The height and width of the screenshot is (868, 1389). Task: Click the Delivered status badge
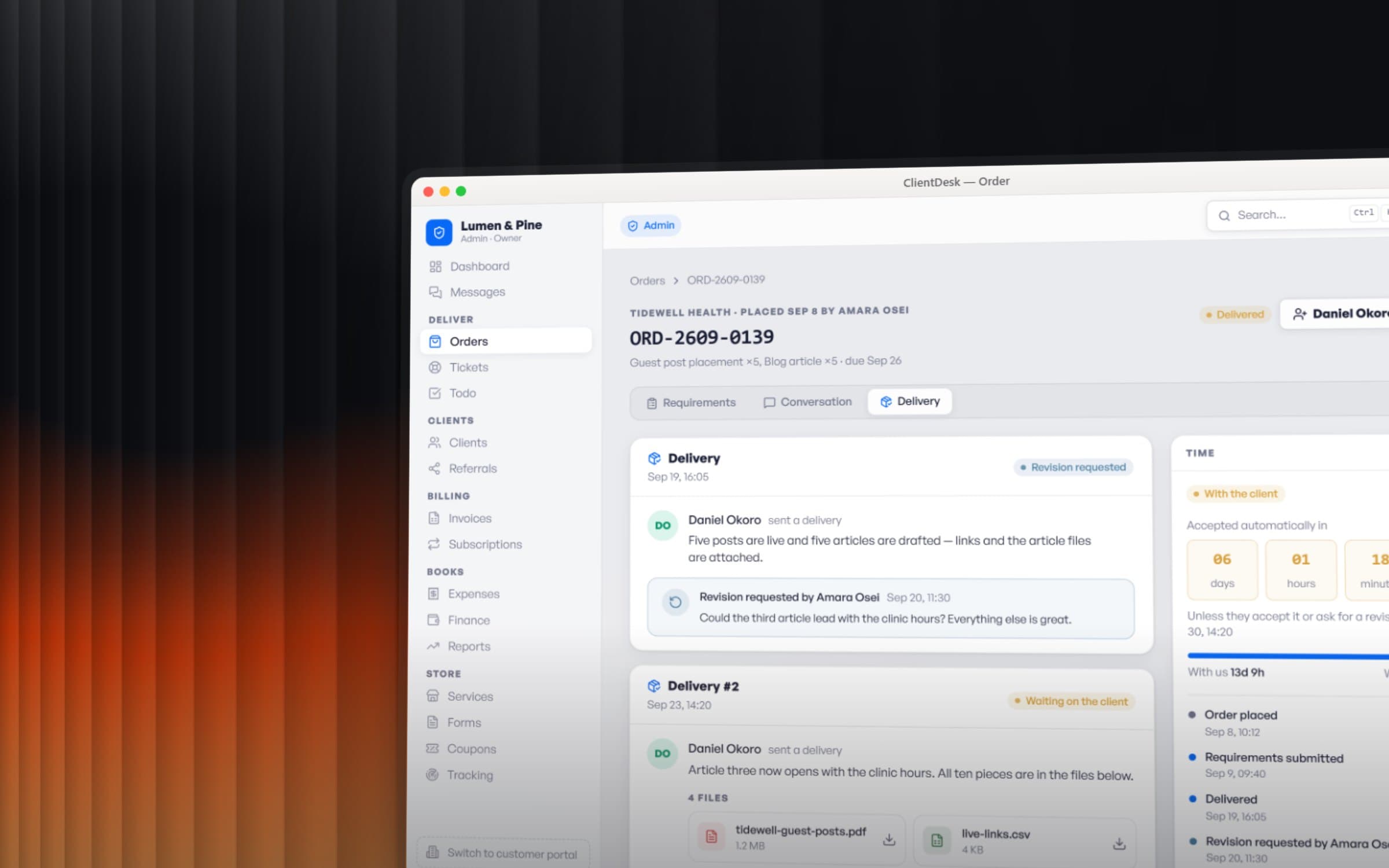tap(1234, 314)
